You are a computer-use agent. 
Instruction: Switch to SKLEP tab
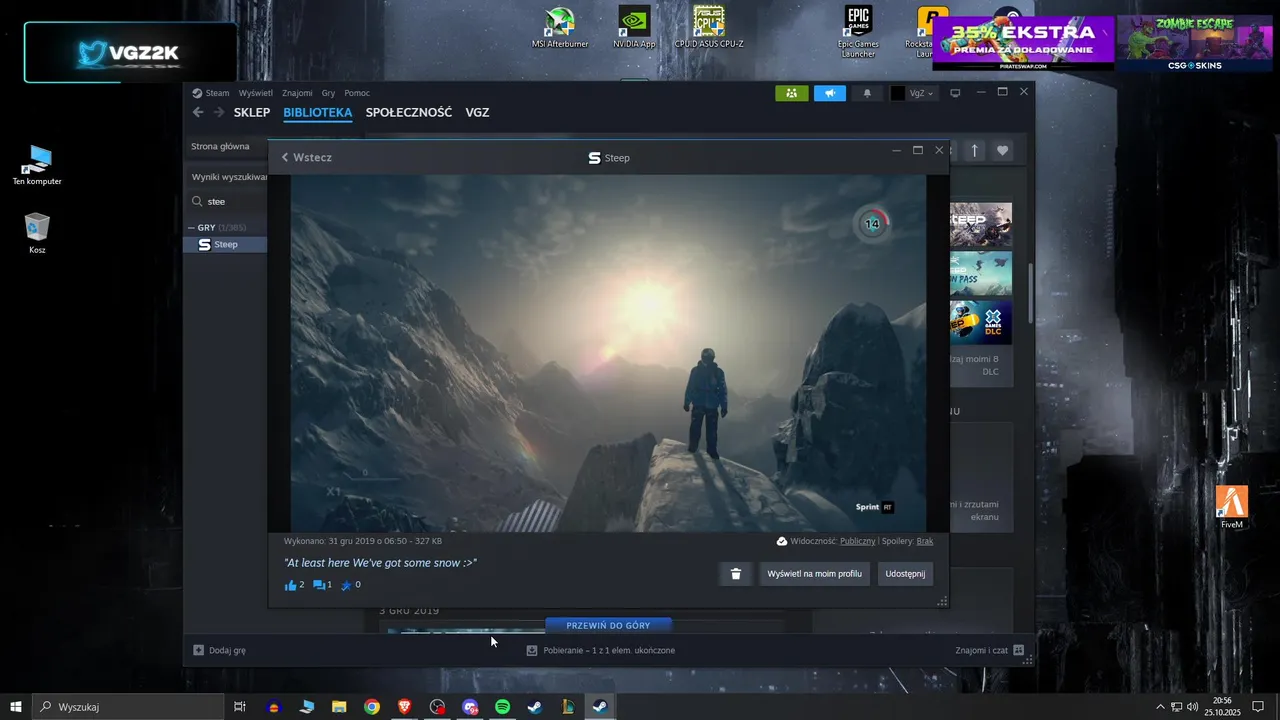[x=252, y=113]
